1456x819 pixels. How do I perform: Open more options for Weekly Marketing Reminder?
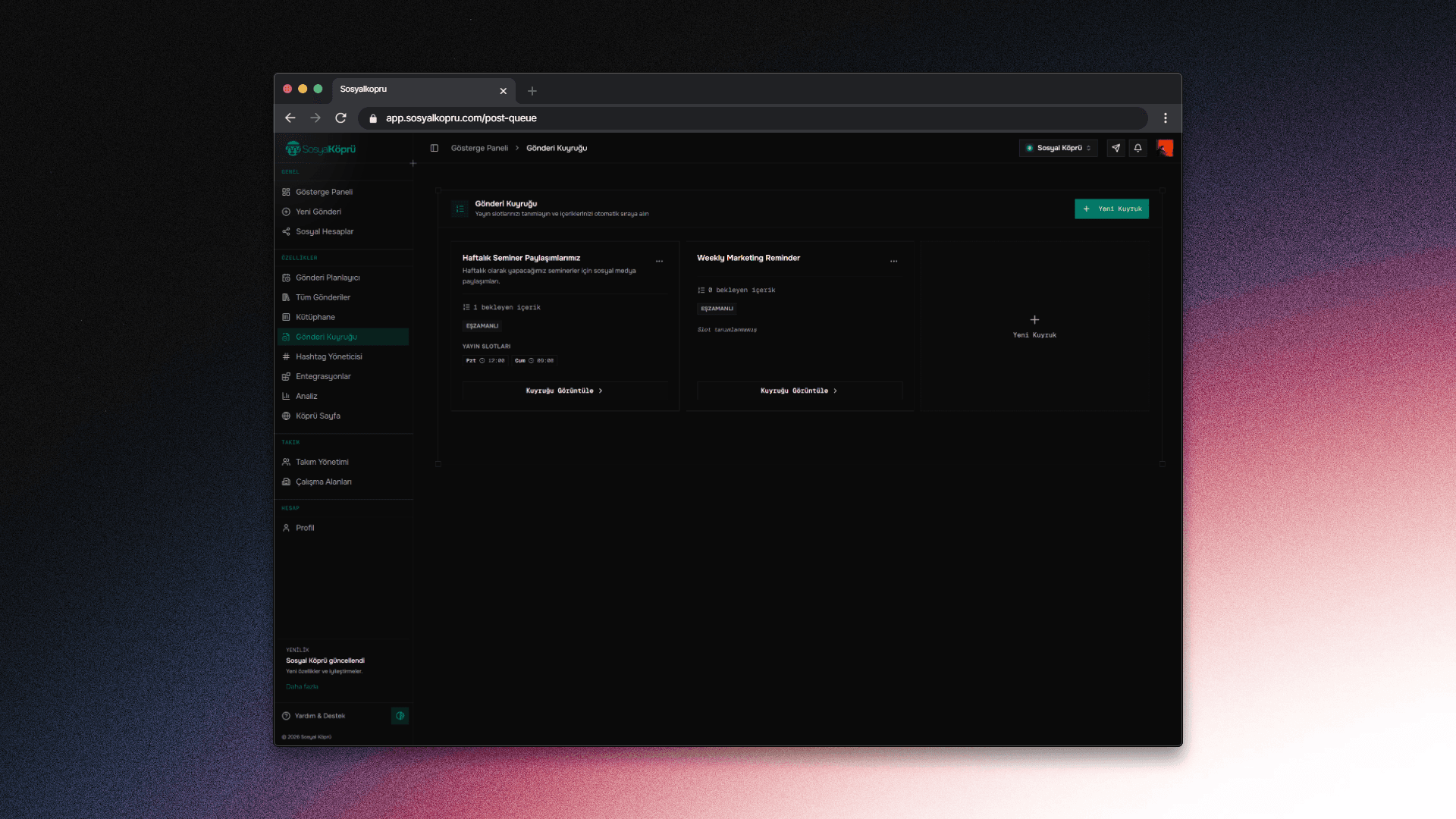coord(894,261)
